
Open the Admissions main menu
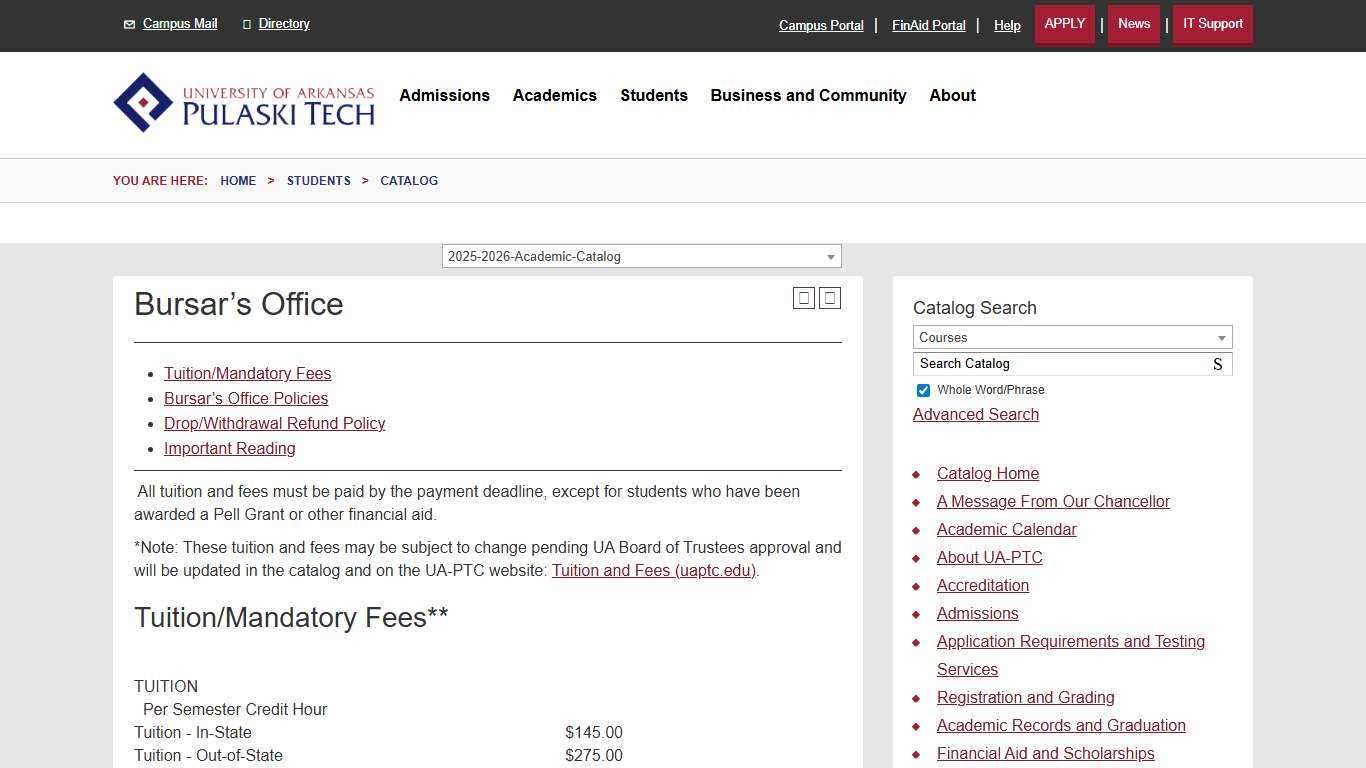tap(444, 96)
